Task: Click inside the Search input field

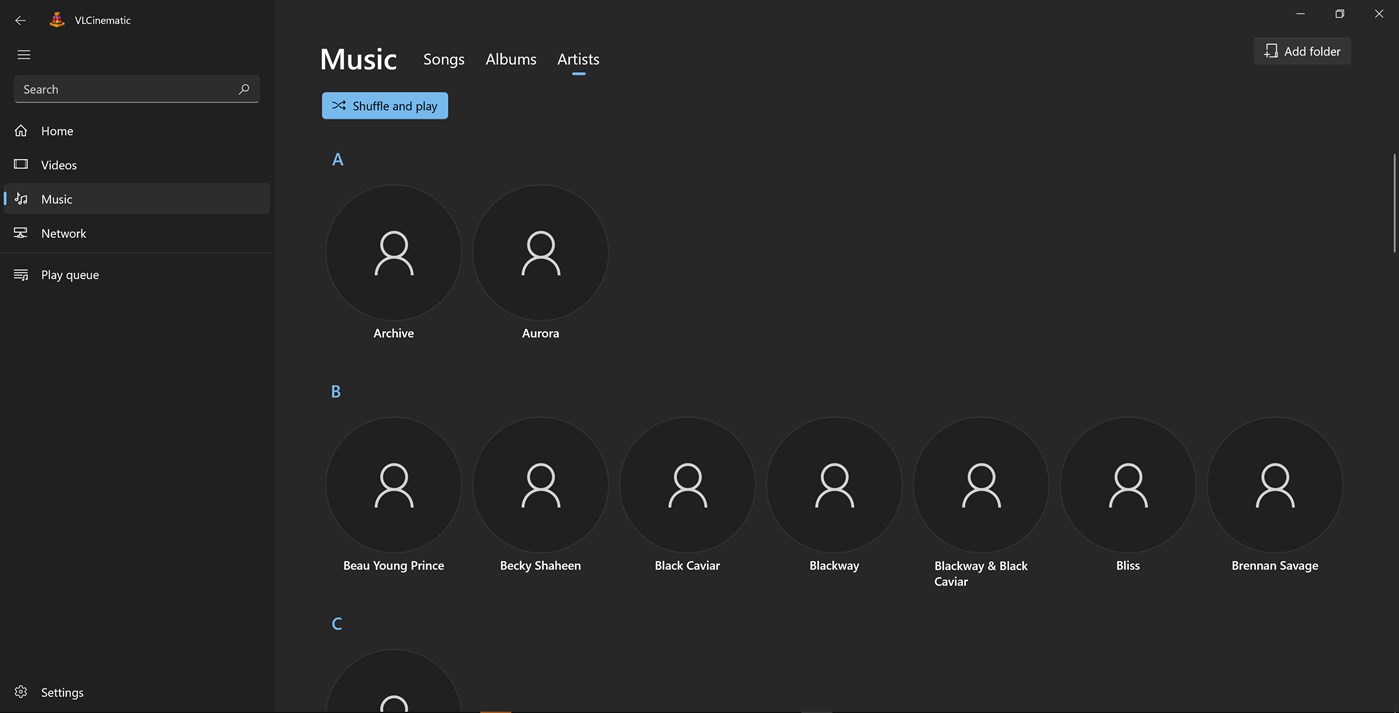Action: (x=120, y=89)
